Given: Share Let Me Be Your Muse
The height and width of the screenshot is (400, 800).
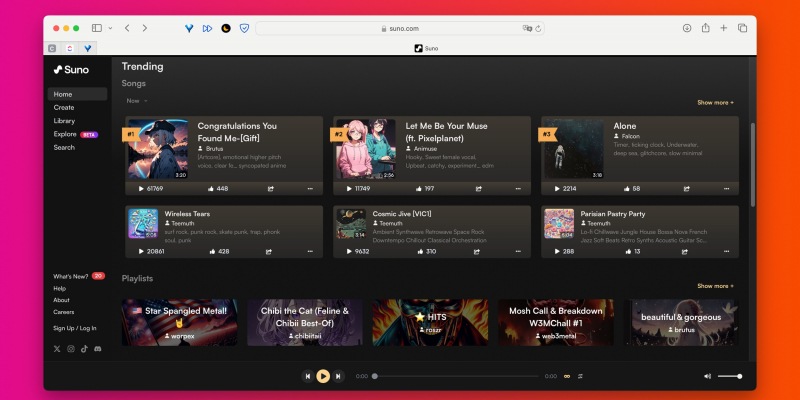Looking at the screenshot, I should 479,189.
